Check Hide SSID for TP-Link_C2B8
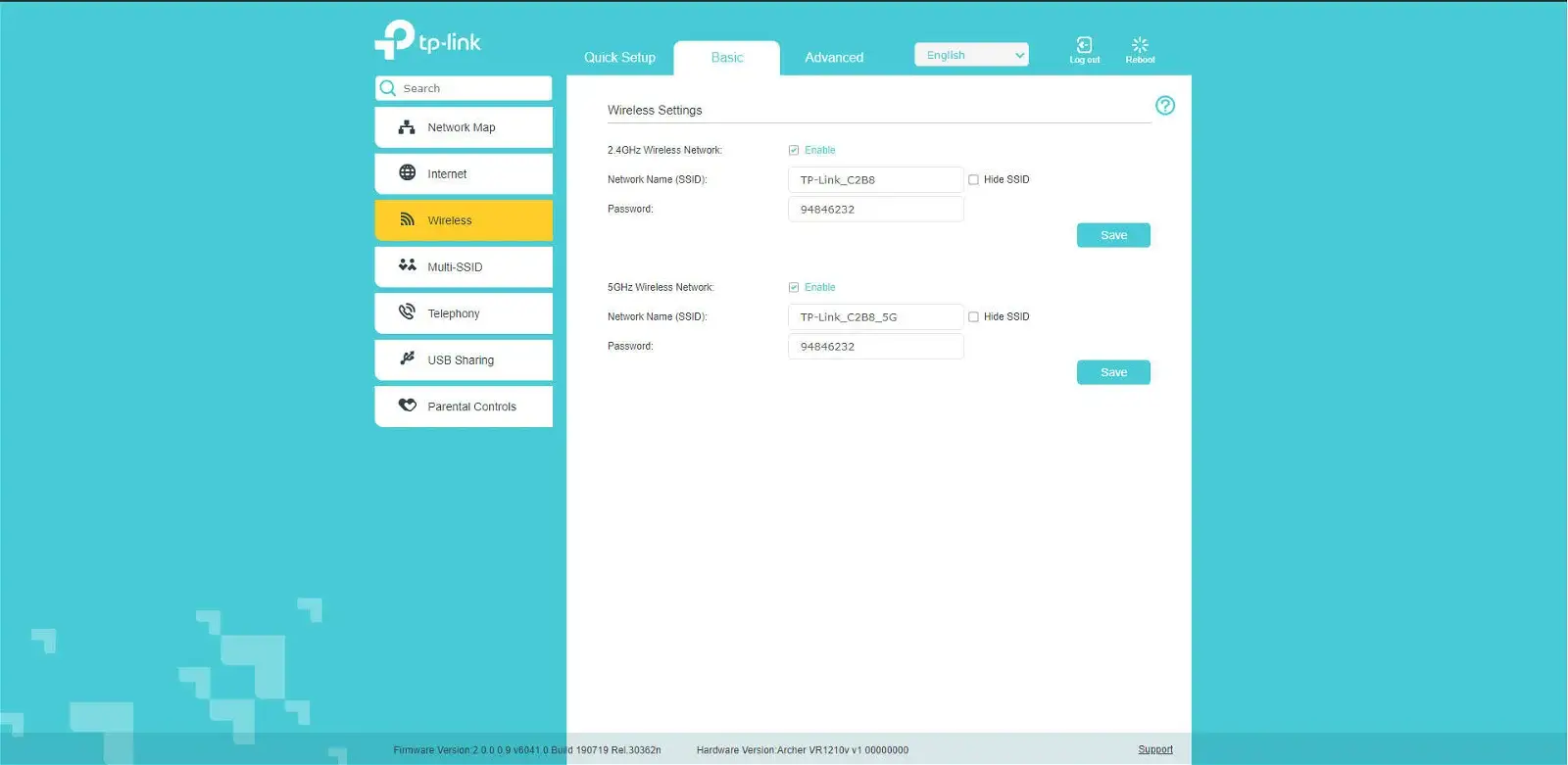Viewport: 1568px width, 765px height. pyautogui.click(x=973, y=179)
